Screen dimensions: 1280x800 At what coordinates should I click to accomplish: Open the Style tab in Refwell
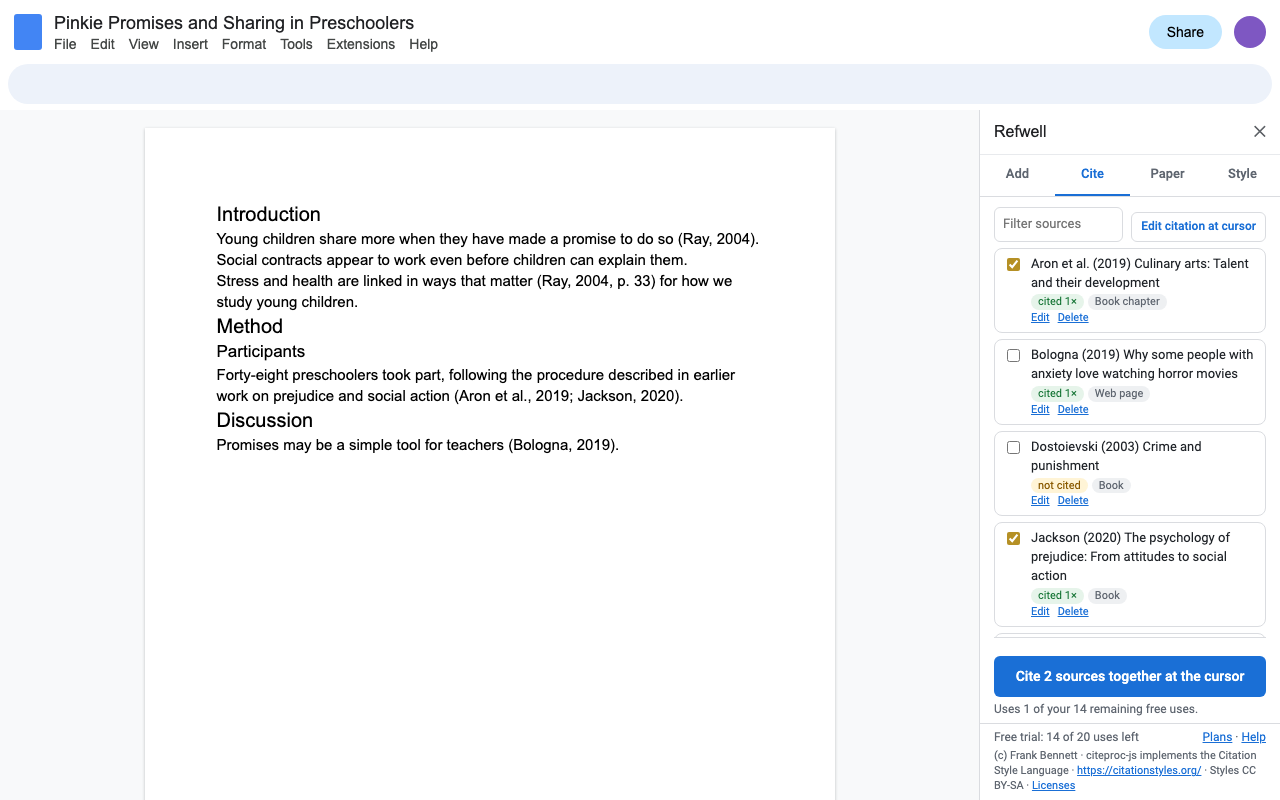click(1242, 174)
